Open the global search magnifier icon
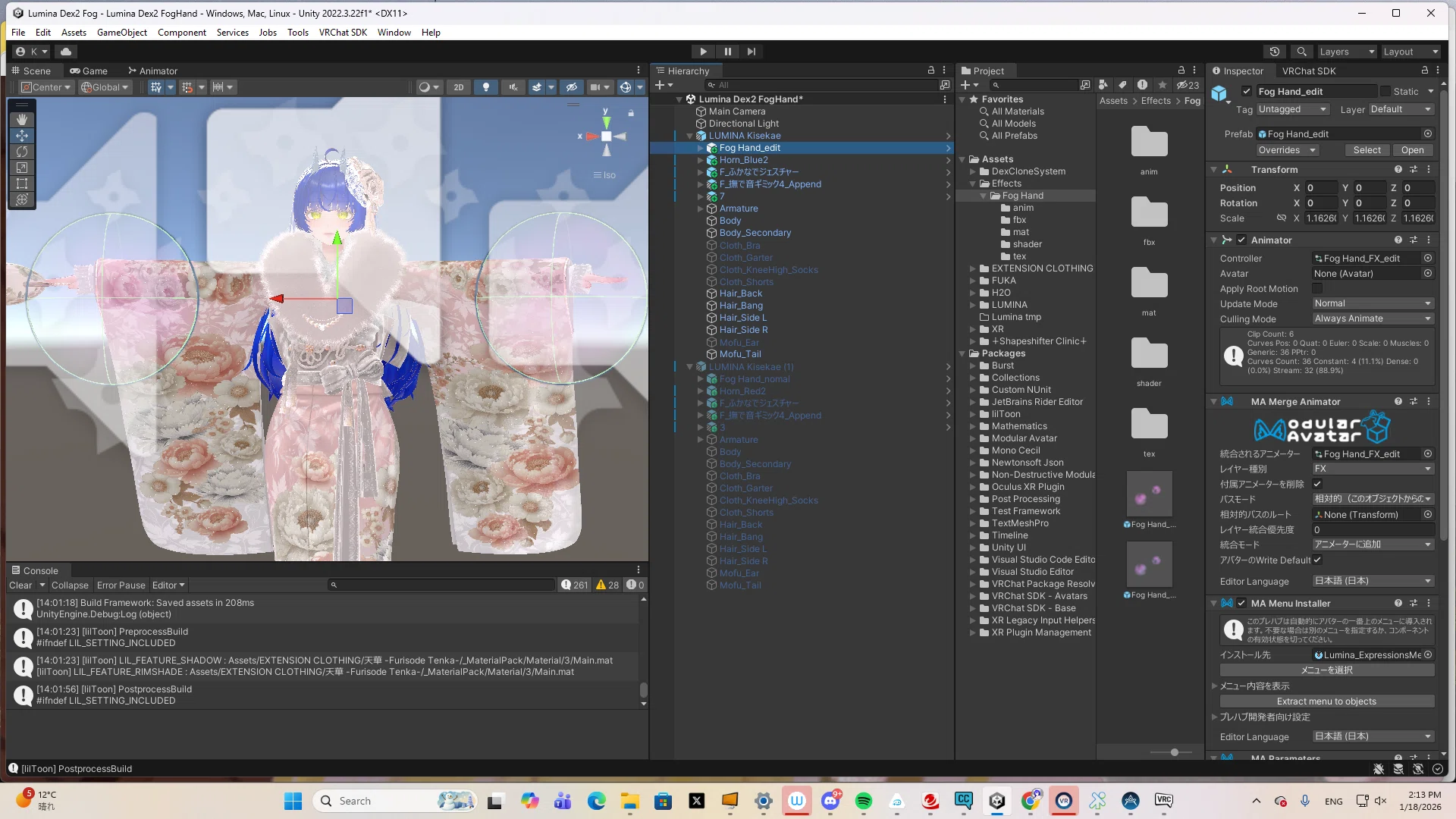 pyautogui.click(x=1301, y=52)
